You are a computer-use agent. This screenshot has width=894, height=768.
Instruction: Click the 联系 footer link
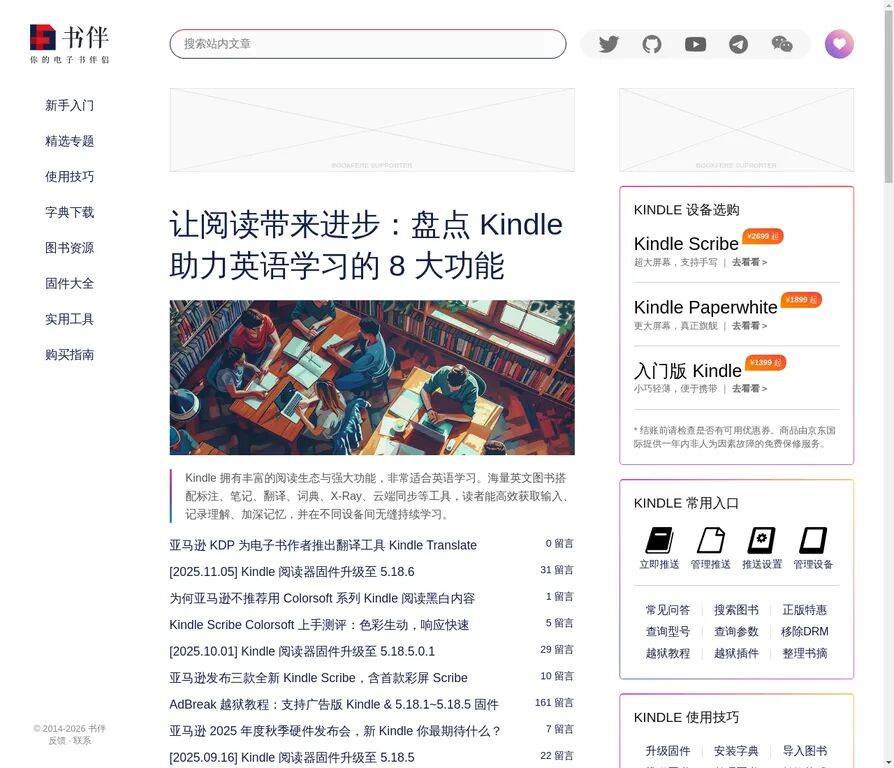tap(82, 741)
